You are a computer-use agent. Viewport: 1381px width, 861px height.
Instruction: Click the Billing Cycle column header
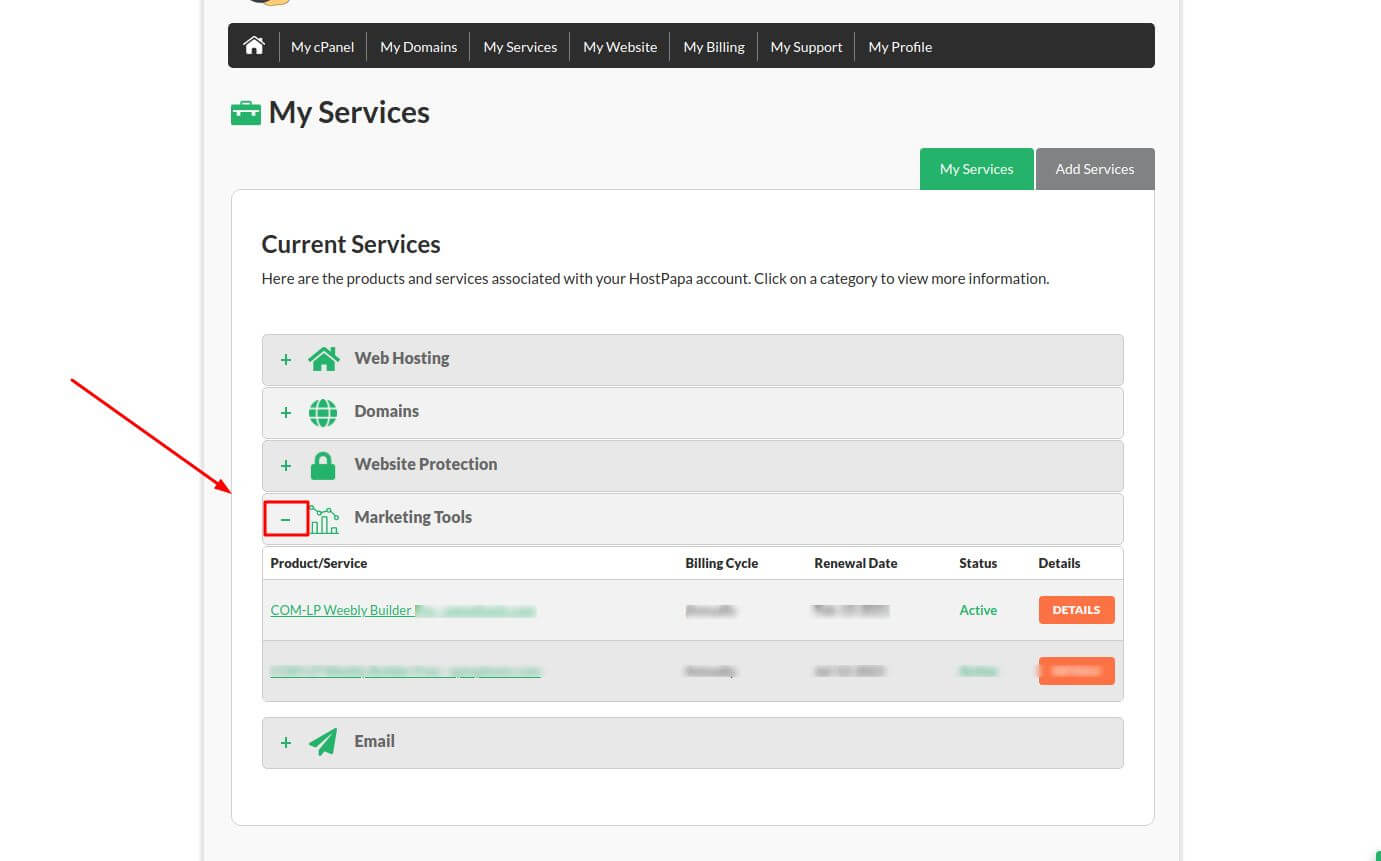[x=722, y=563]
